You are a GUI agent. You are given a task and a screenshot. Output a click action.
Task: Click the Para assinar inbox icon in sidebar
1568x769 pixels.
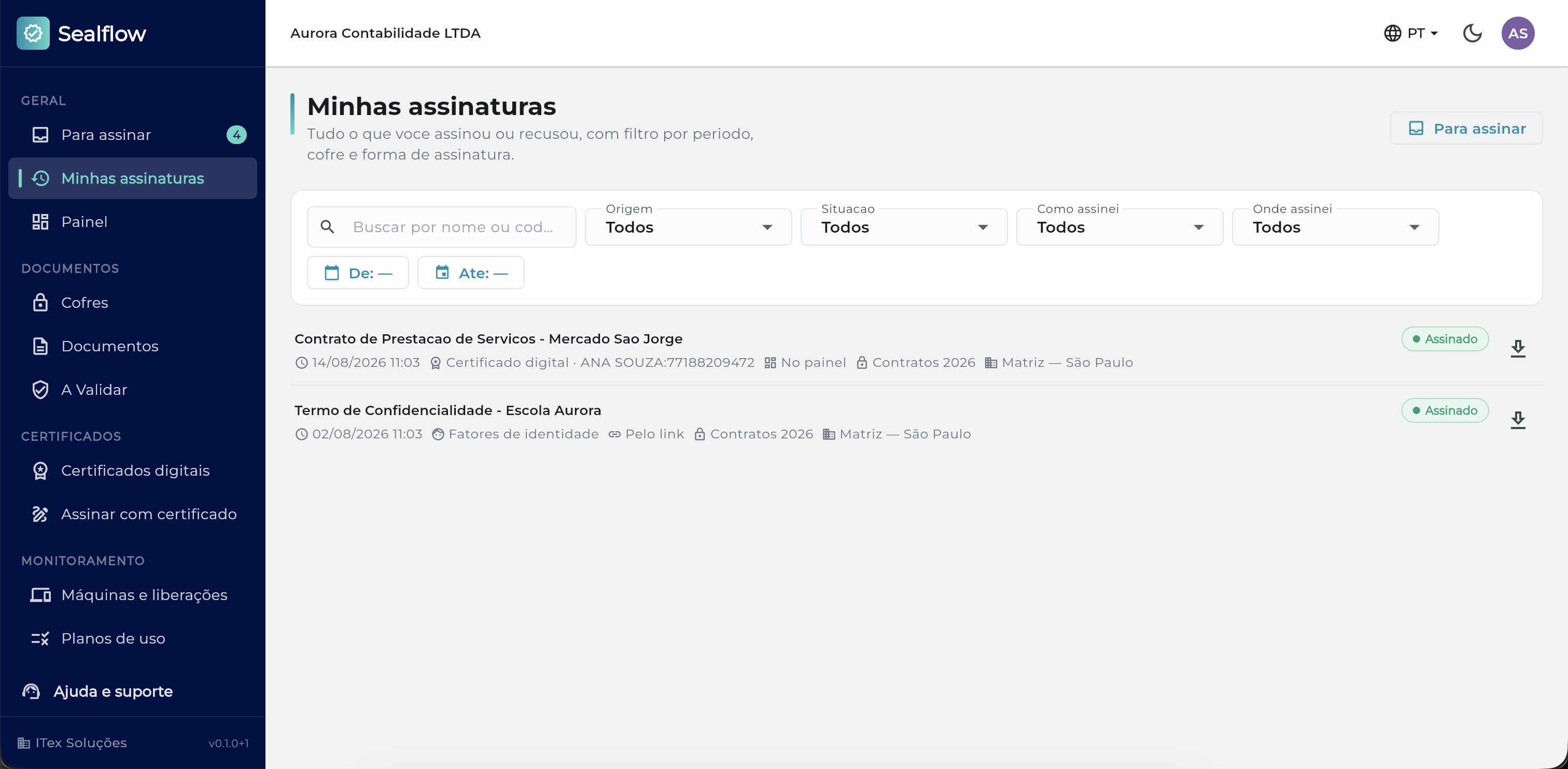coord(40,134)
